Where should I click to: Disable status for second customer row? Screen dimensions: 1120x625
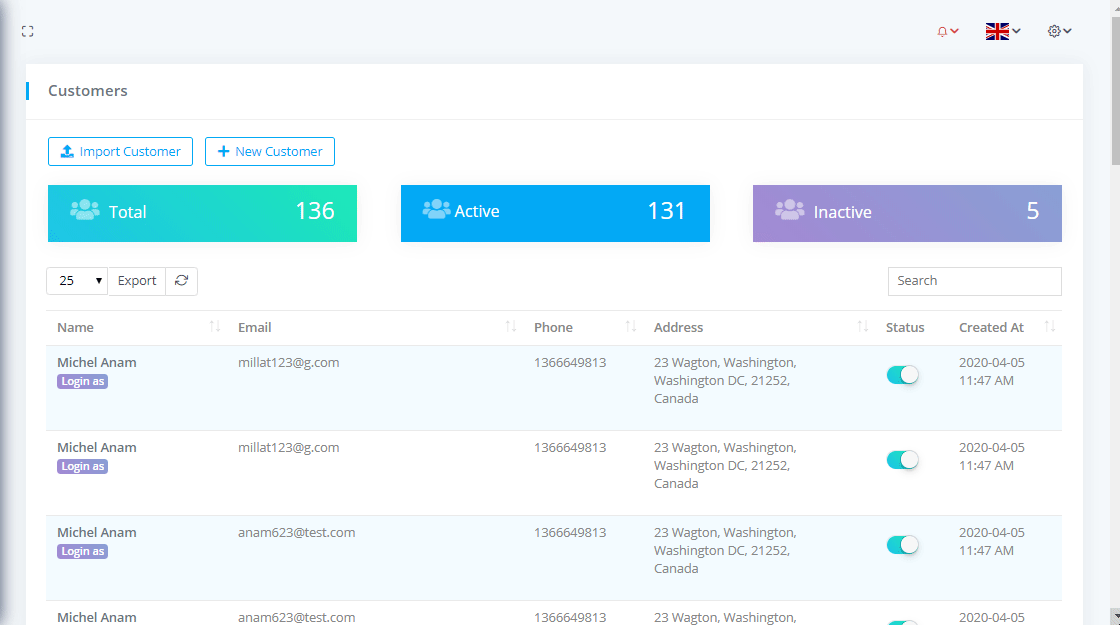[x=902, y=460]
